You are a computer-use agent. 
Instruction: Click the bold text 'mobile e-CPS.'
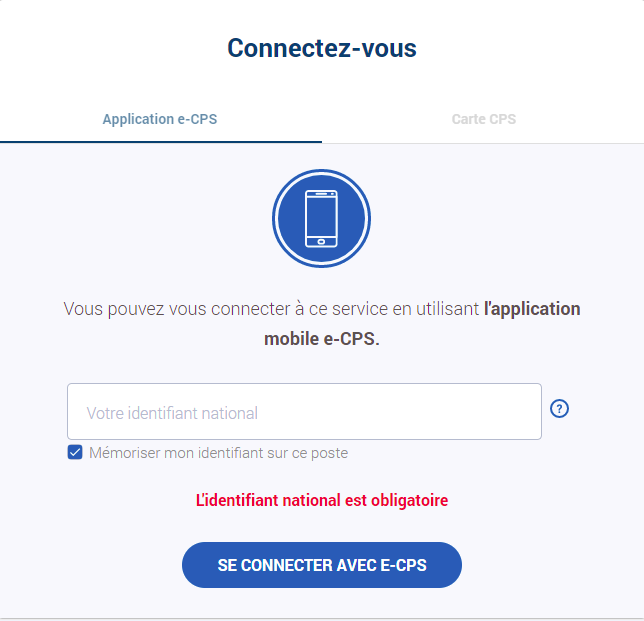tap(322, 339)
